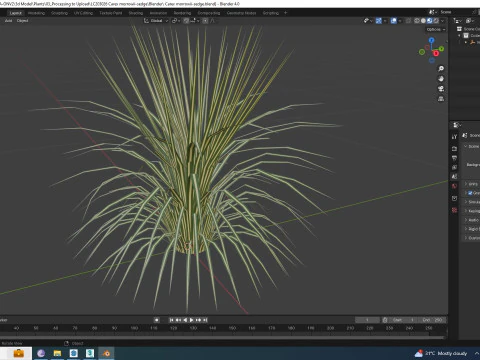Expand Collection row in the outliner
Screen dimensions: 480x360
pos(459,35)
